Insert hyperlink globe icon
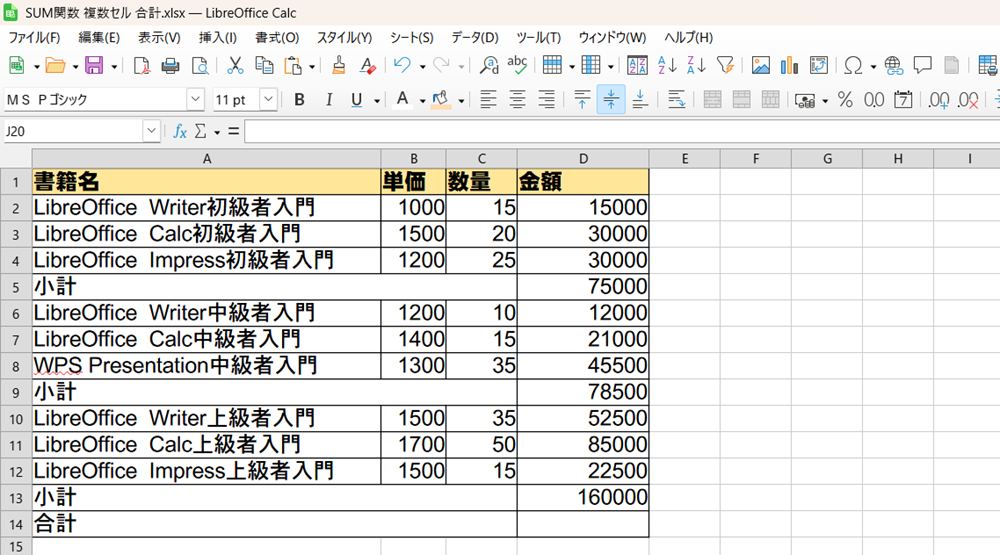 [x=893, y=65]
